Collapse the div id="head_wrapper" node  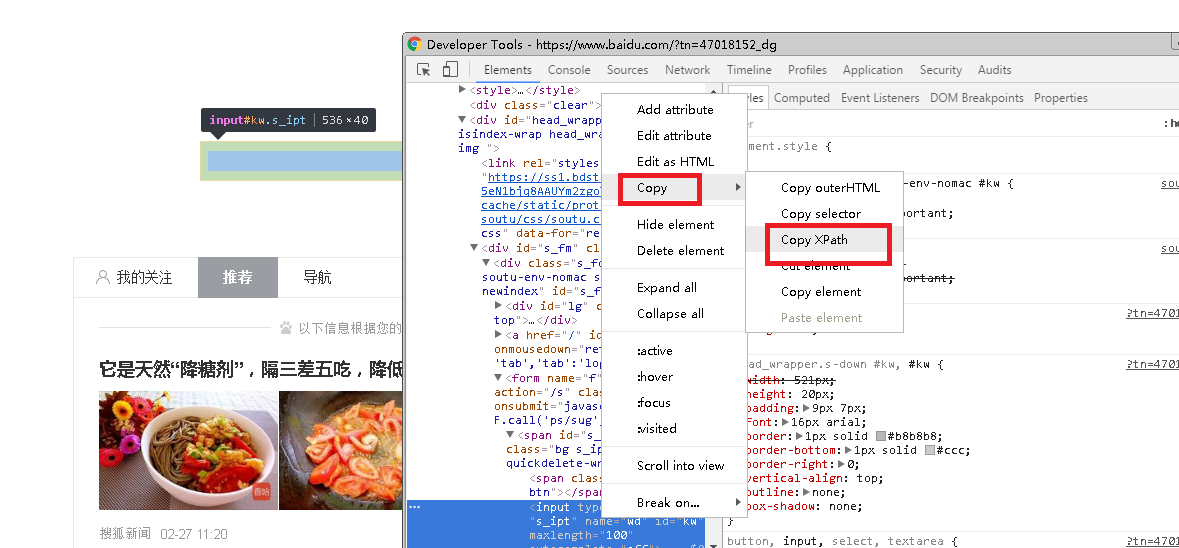(462, 120)
